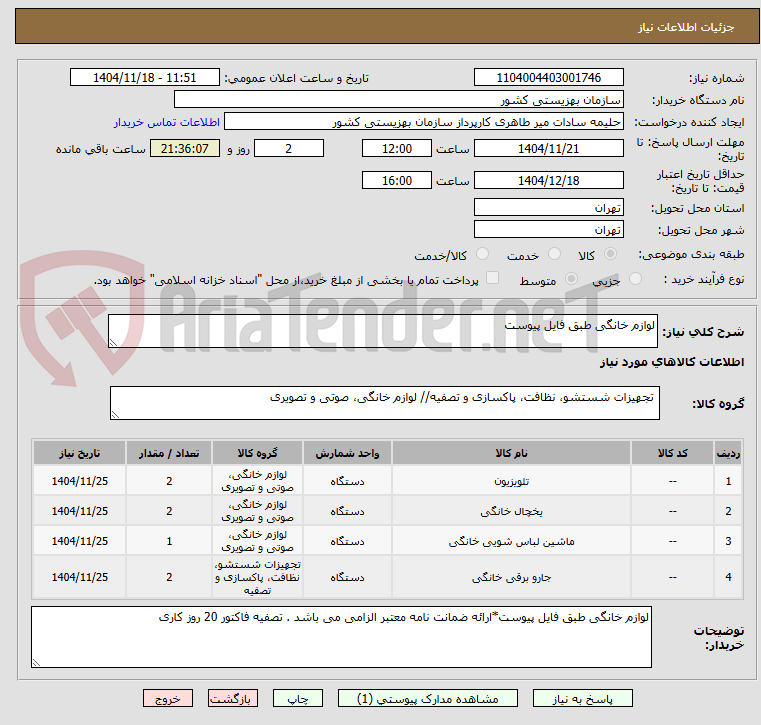Open 'اطلاعات تماس خریدار' link
The image size is (761, 725).
click(166, 122)
